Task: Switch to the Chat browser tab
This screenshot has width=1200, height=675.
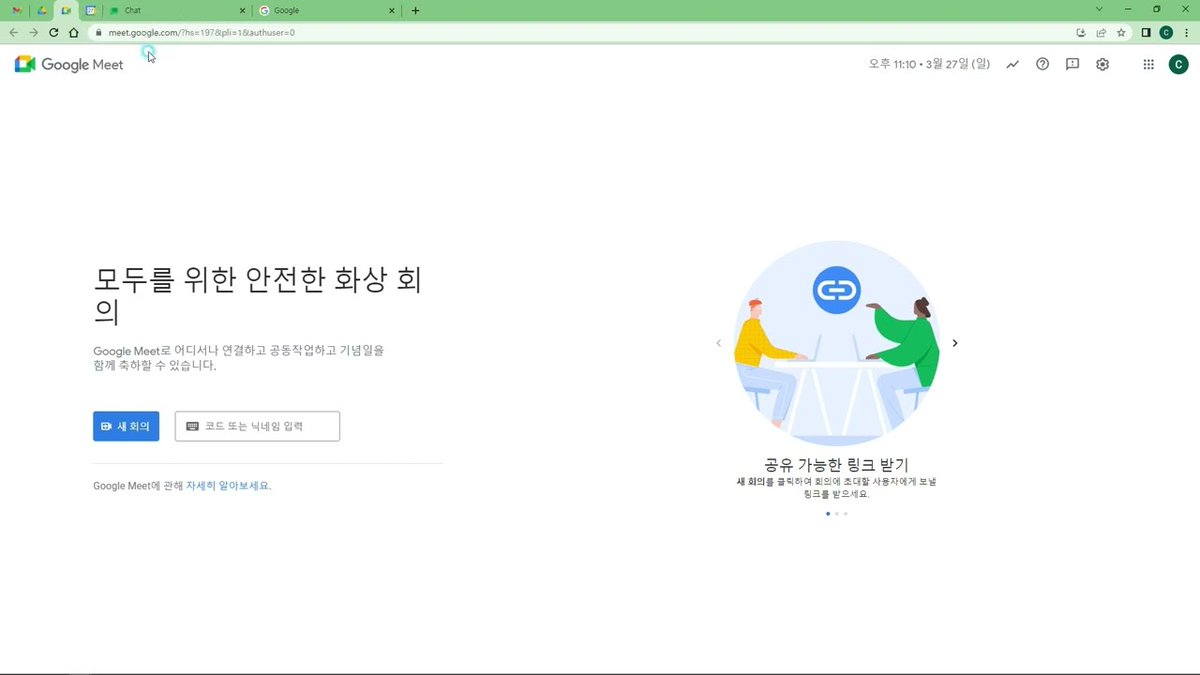Action: pyautogui.click(x=178, y=10)
